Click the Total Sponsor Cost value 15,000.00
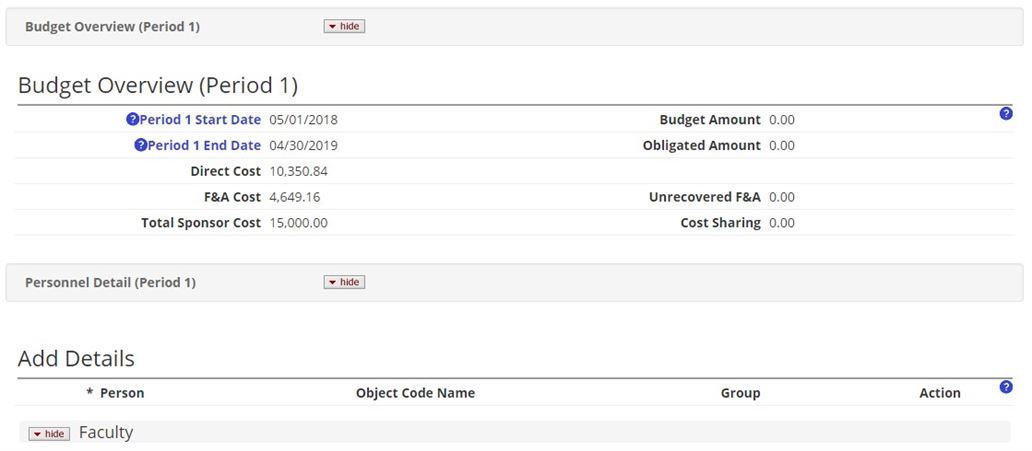Image resolution: width=1032 pixels, height=451 pixels. pyautogui.click(x=298, y=223)
